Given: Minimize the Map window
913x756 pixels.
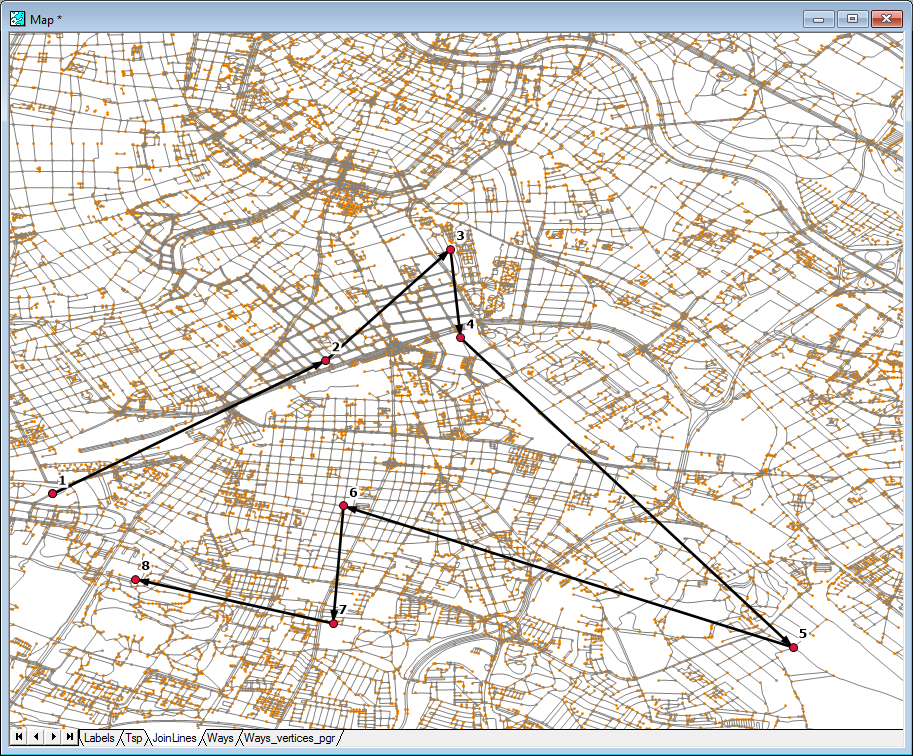Looking at the screenshot, I should tap(819, 19).
